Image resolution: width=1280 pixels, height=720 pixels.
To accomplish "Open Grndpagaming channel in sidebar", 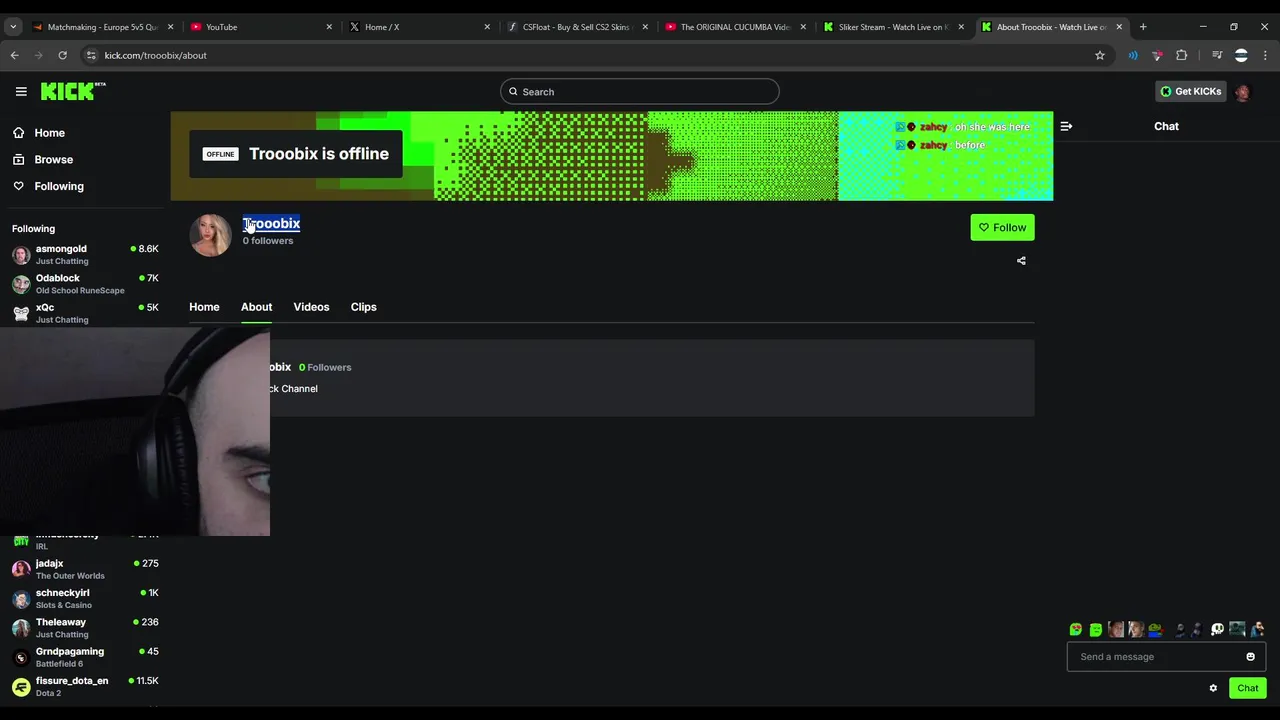I will tap(84, 657).
